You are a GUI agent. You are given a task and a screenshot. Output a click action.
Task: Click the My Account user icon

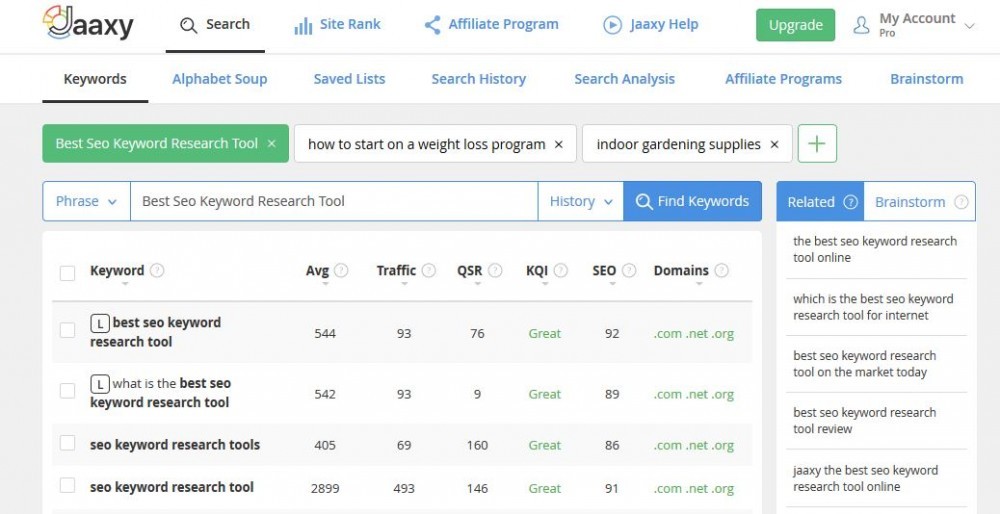click(x=862, y=26)
